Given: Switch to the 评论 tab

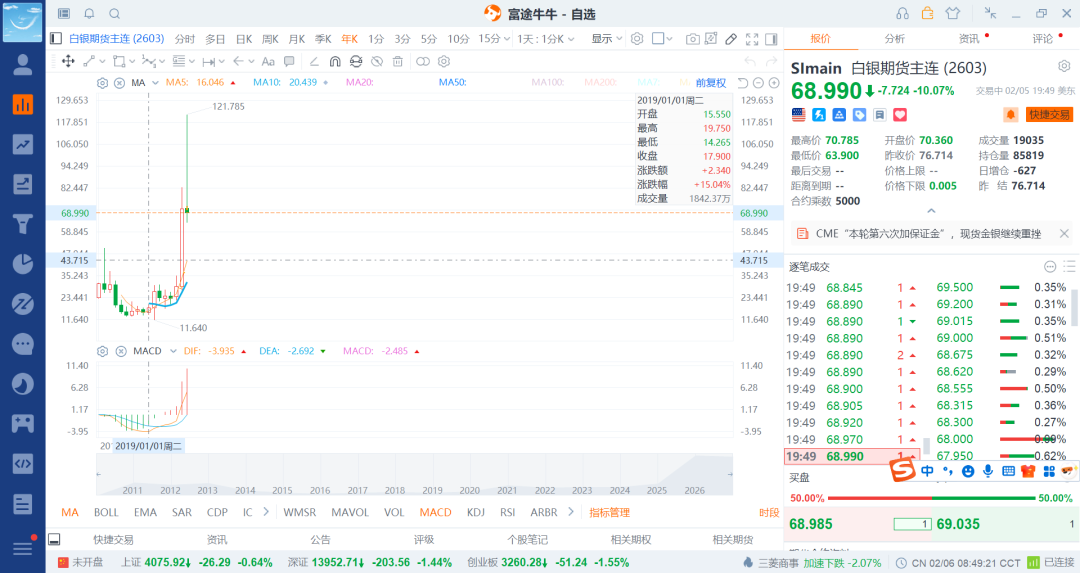Looking at the screenshot, I should point(1042,39).
